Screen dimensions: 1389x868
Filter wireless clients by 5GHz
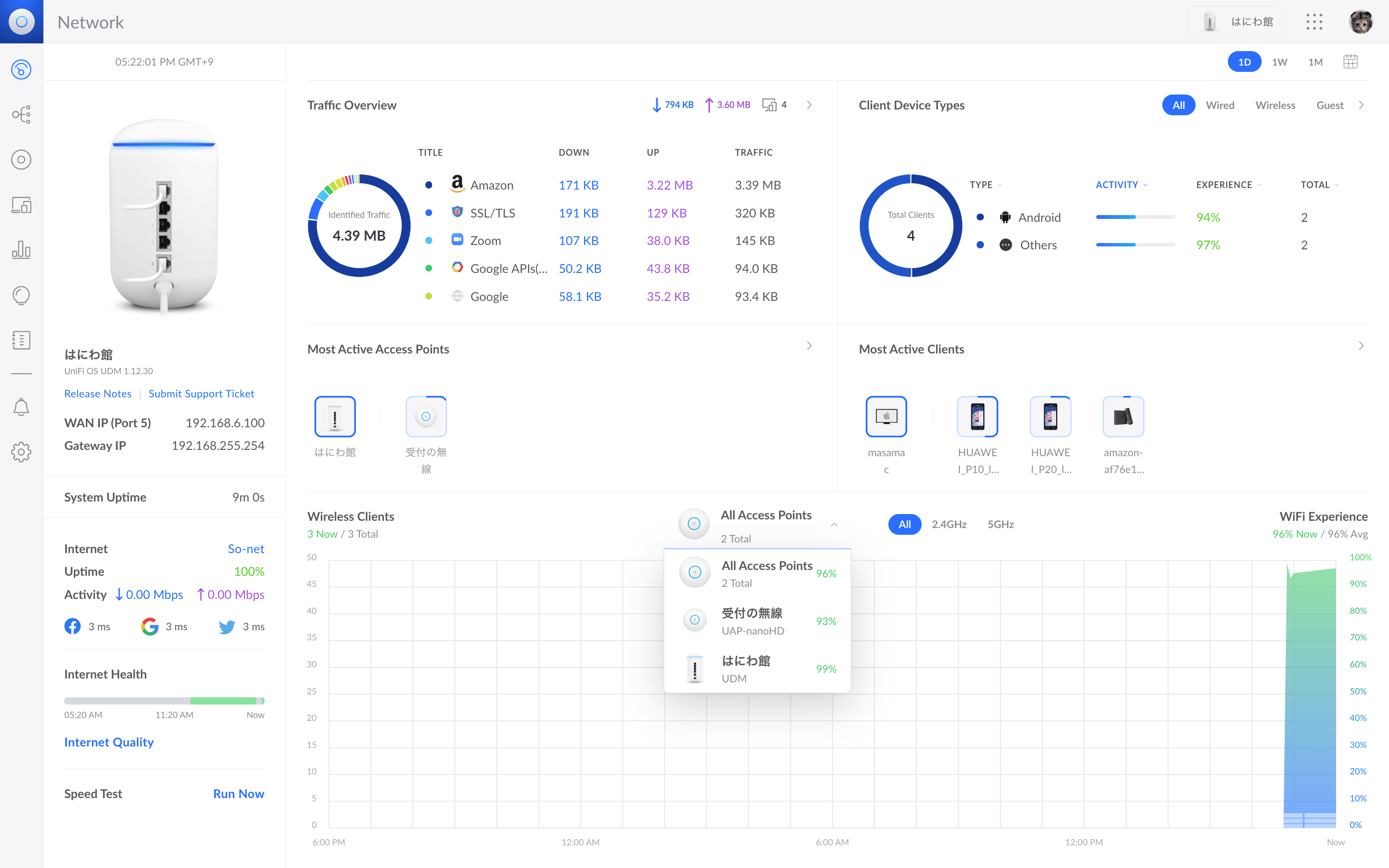tap(1000, 524)
